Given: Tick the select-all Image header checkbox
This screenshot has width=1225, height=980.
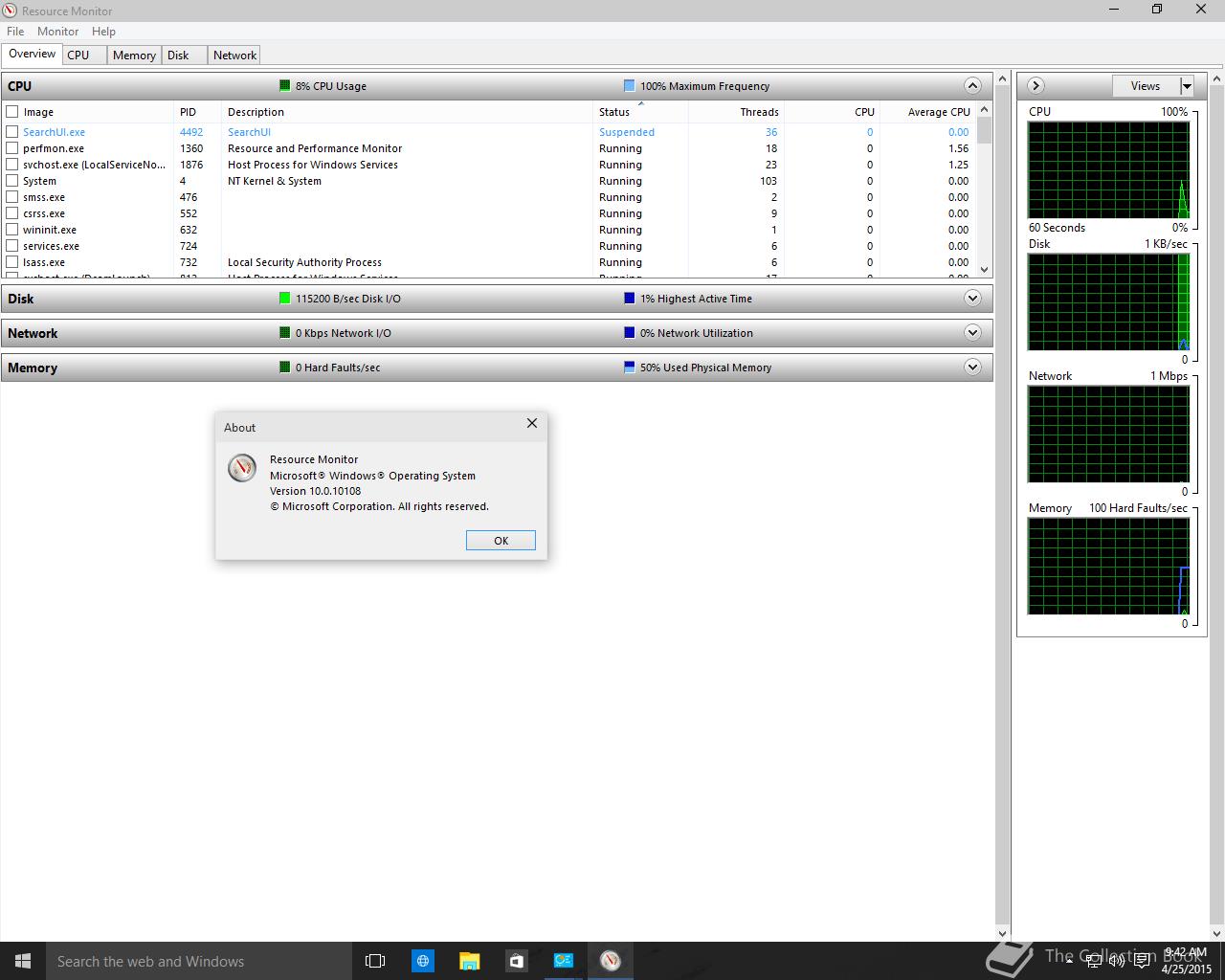Looking at the screenshot, I should point(12,112).
